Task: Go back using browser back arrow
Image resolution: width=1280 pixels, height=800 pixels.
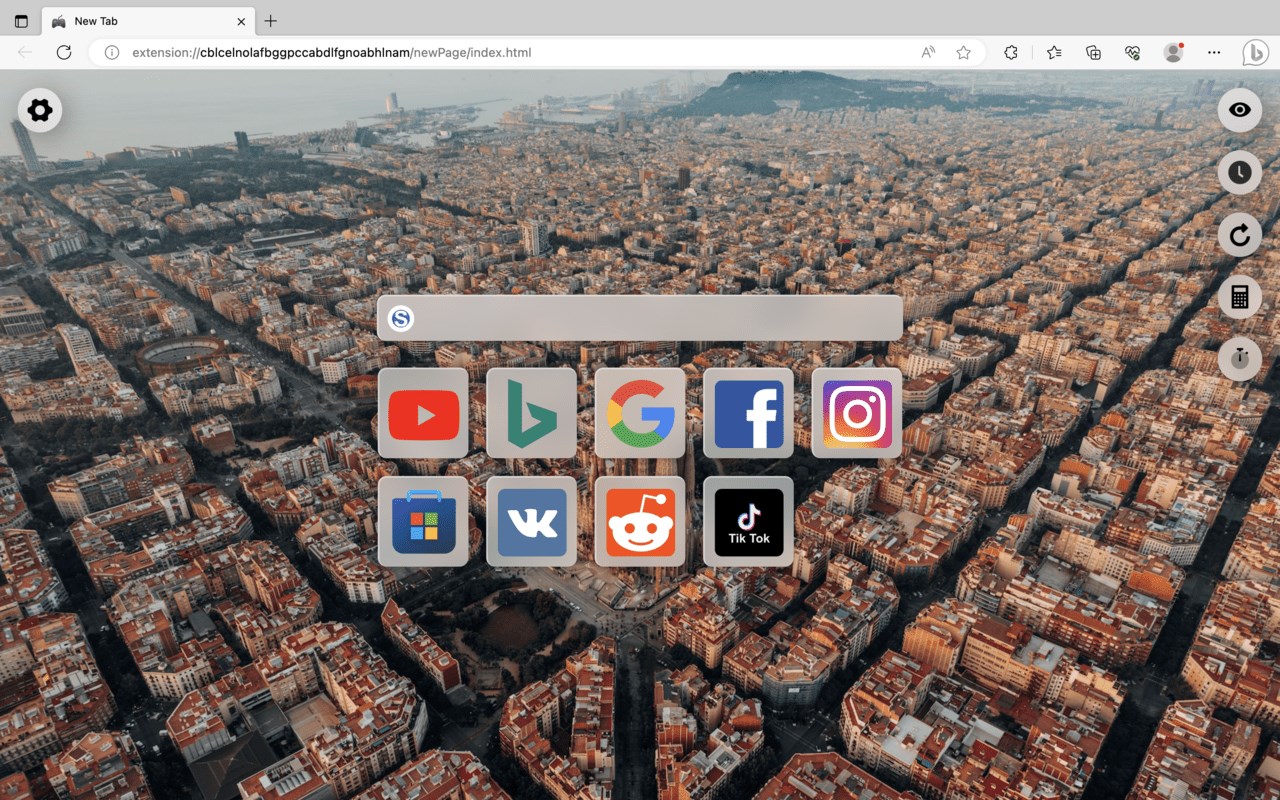Action: tap(25, 52)
